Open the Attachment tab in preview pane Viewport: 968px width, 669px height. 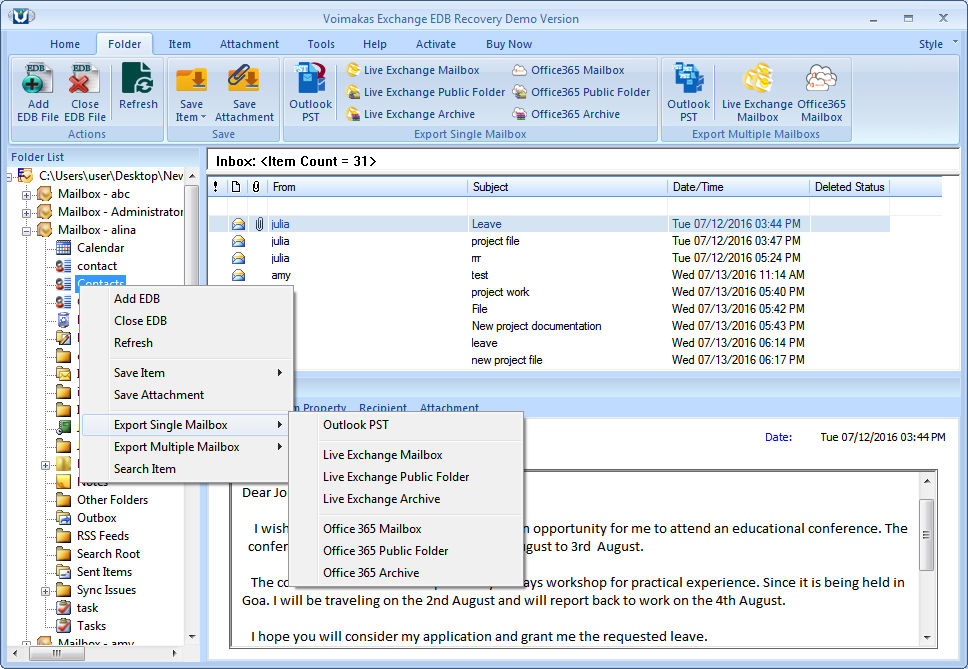tap(449, 408)
